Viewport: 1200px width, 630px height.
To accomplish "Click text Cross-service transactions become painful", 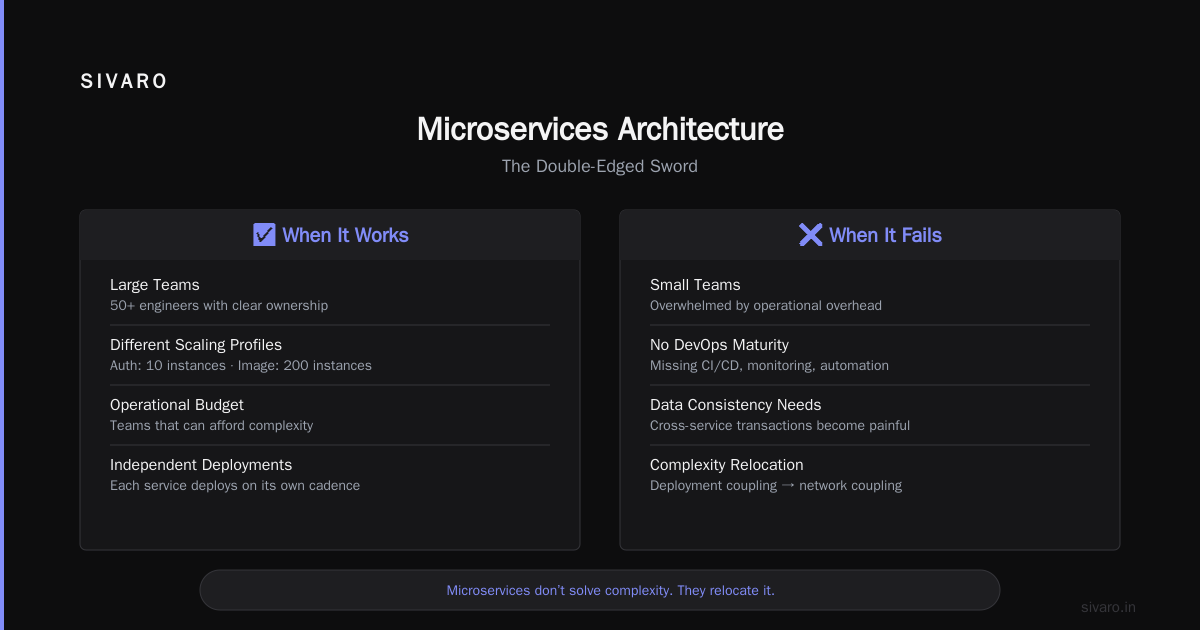I will tap(780, 426).
